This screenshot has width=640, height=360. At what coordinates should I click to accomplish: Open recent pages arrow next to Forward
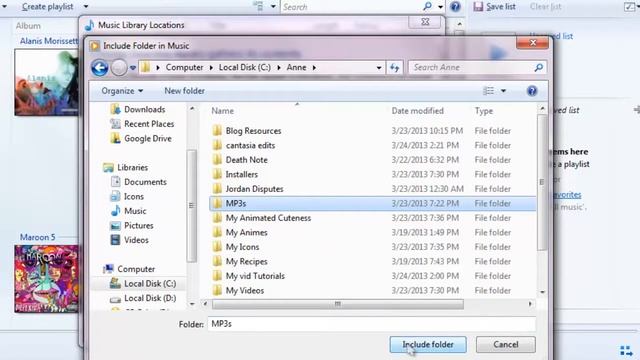pos(133,68)
